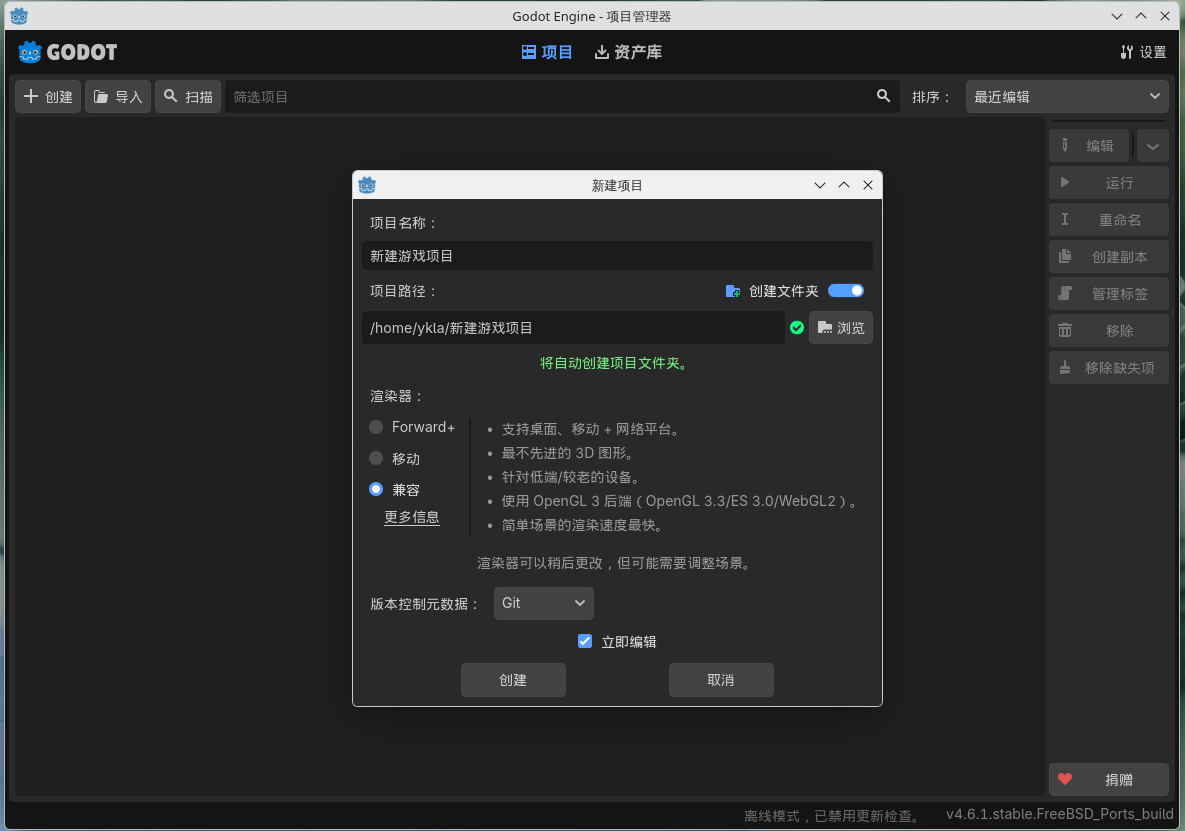The width and height of the screenshot is (1185, 831).
Task: Click the 项目名称 input field
Action: point(617,256)
